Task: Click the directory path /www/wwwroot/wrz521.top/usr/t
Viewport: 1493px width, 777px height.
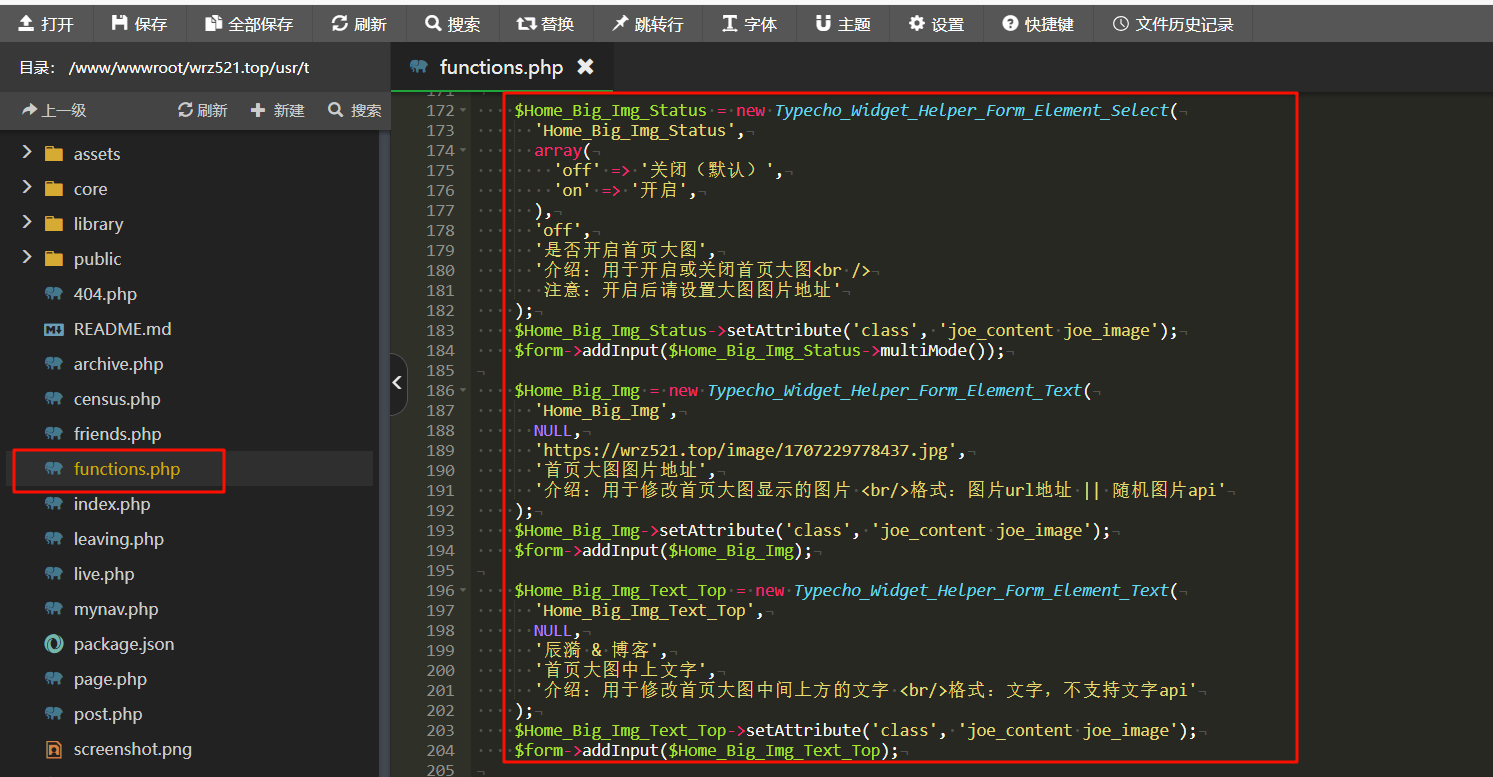Action: coord(189,68)
